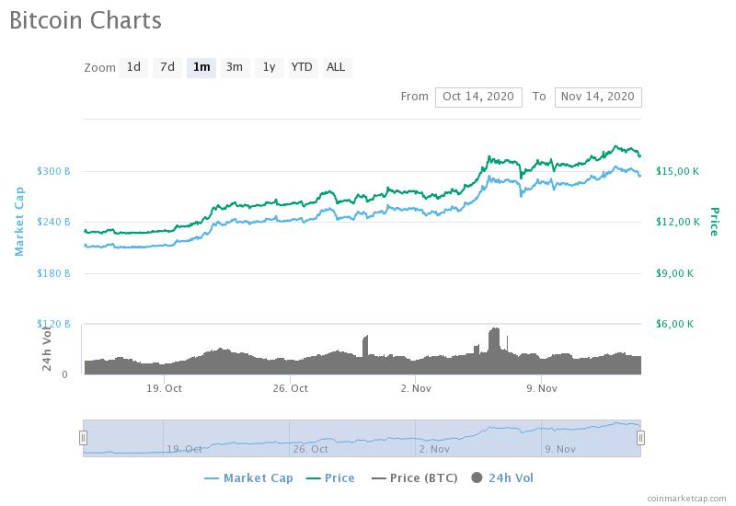The height and width of the screenshot is (506, 736).
Task: Click the $9,00 K price axis label
Action: 675,273
